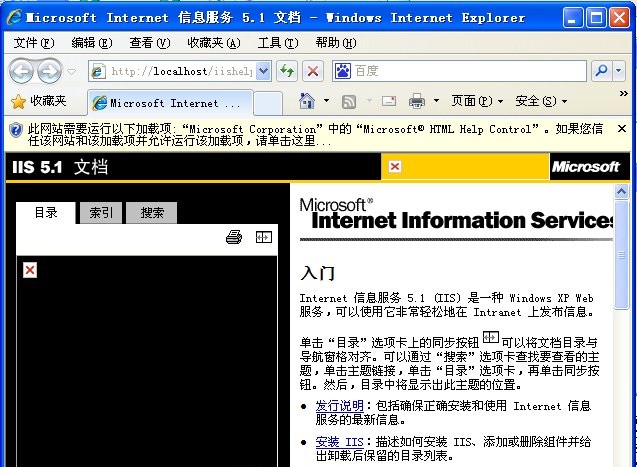Image resolution: width=637 pixels, height=467 pixels.
Task: Expand the RSS feeds dropdown arrow
Action: [369, 101]
